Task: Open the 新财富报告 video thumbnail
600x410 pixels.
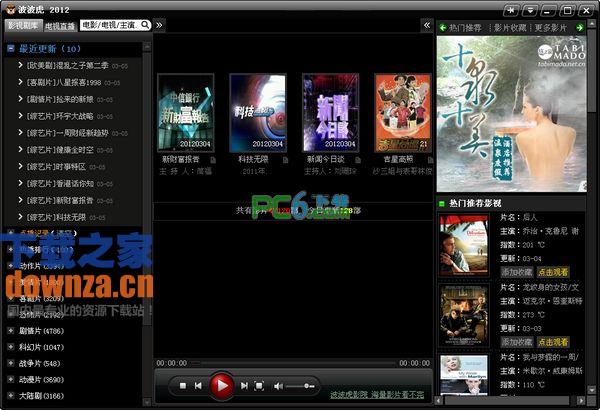Action: point(186,113)
